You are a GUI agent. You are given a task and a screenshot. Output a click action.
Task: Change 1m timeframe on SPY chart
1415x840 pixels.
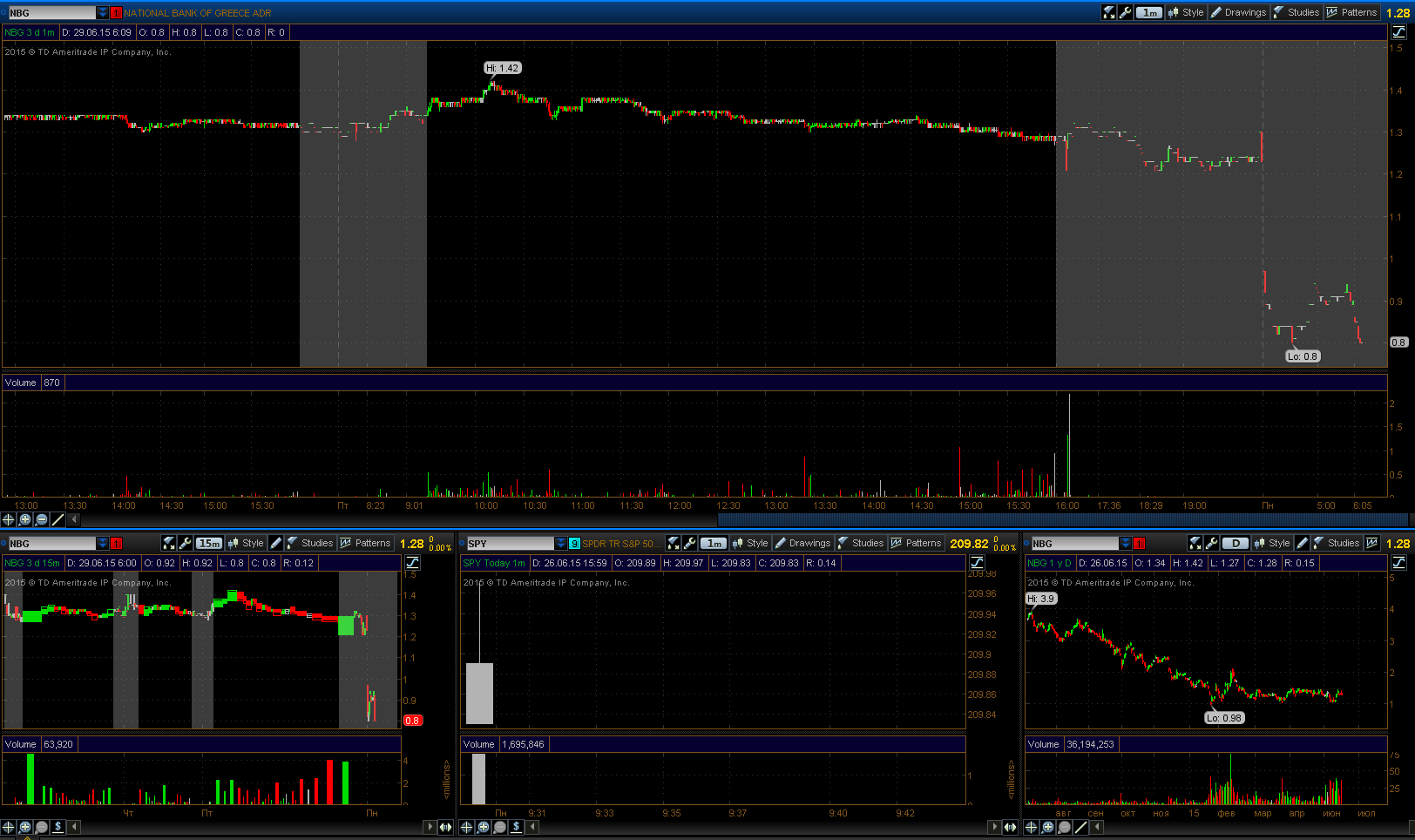[714, 543]
